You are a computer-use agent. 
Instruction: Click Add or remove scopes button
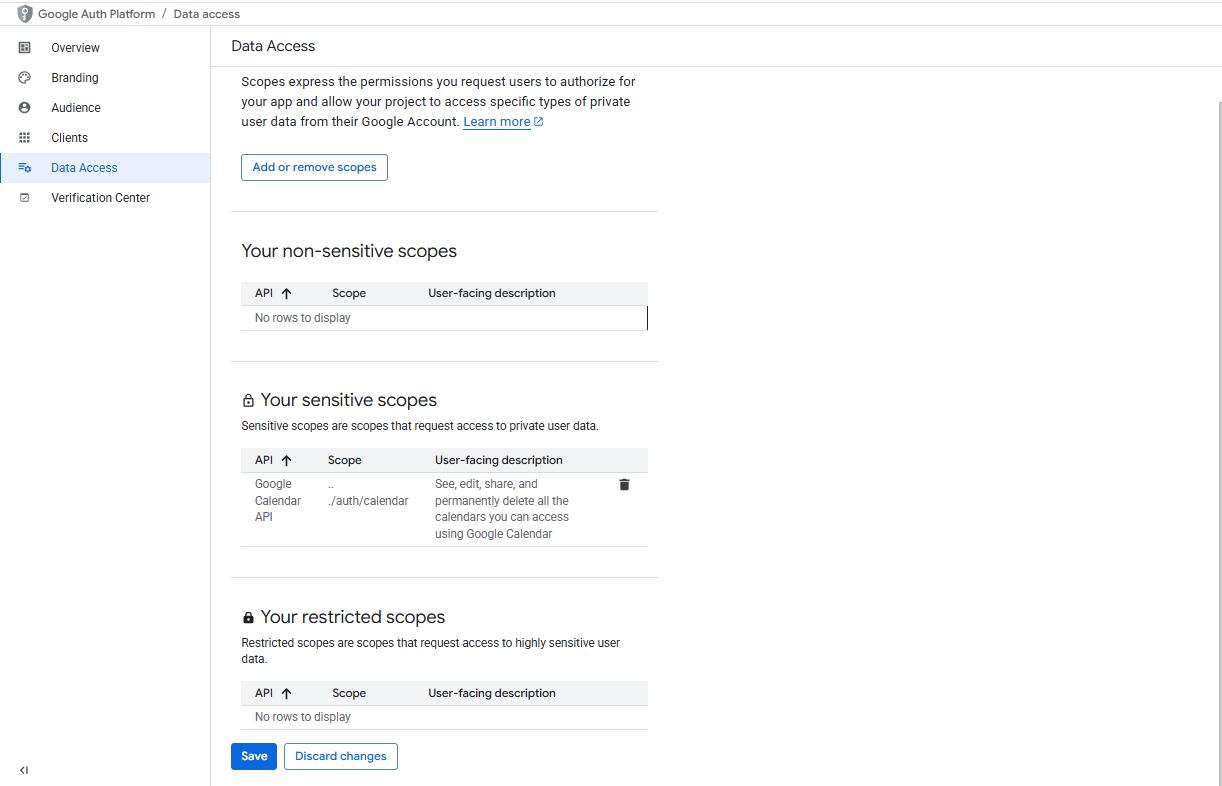pyautogui.click(x=314, y=168)
